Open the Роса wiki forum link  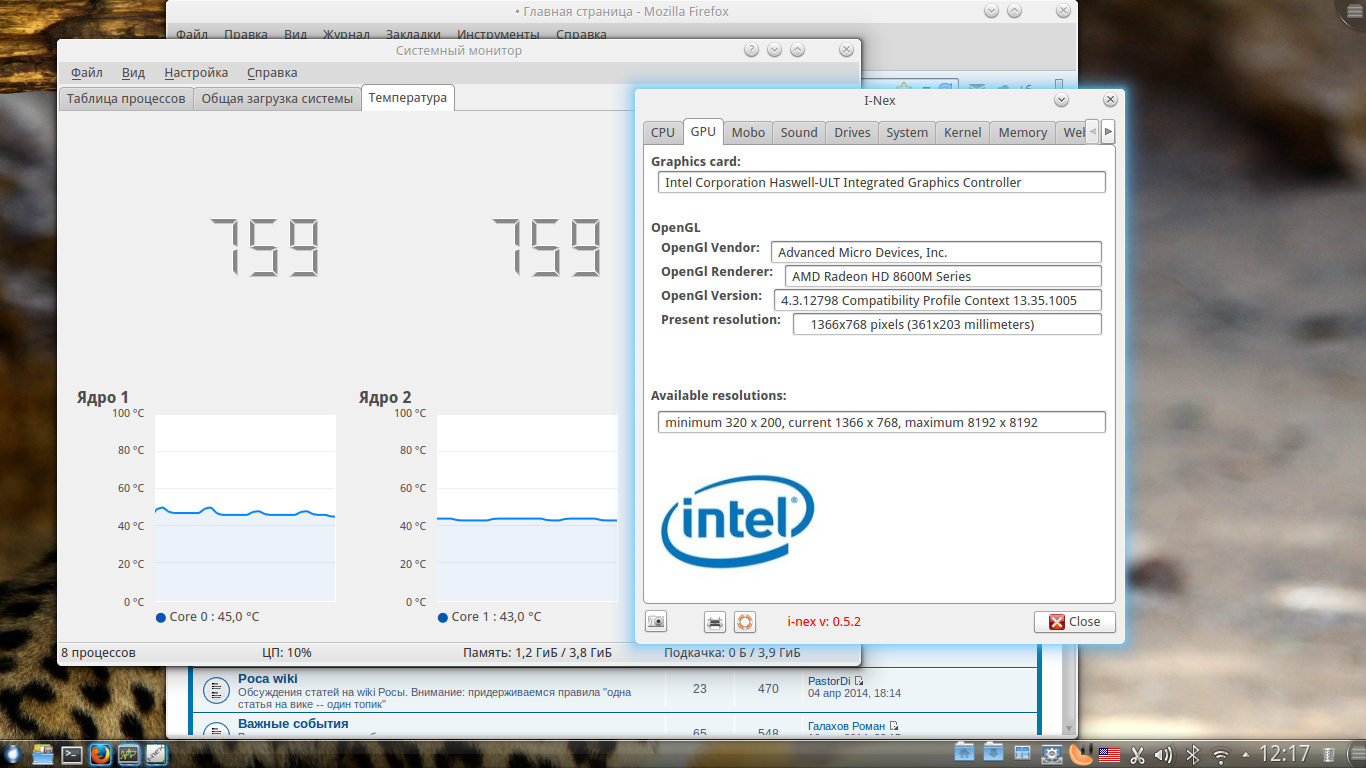pyautogui.click(x=268, y=678)
